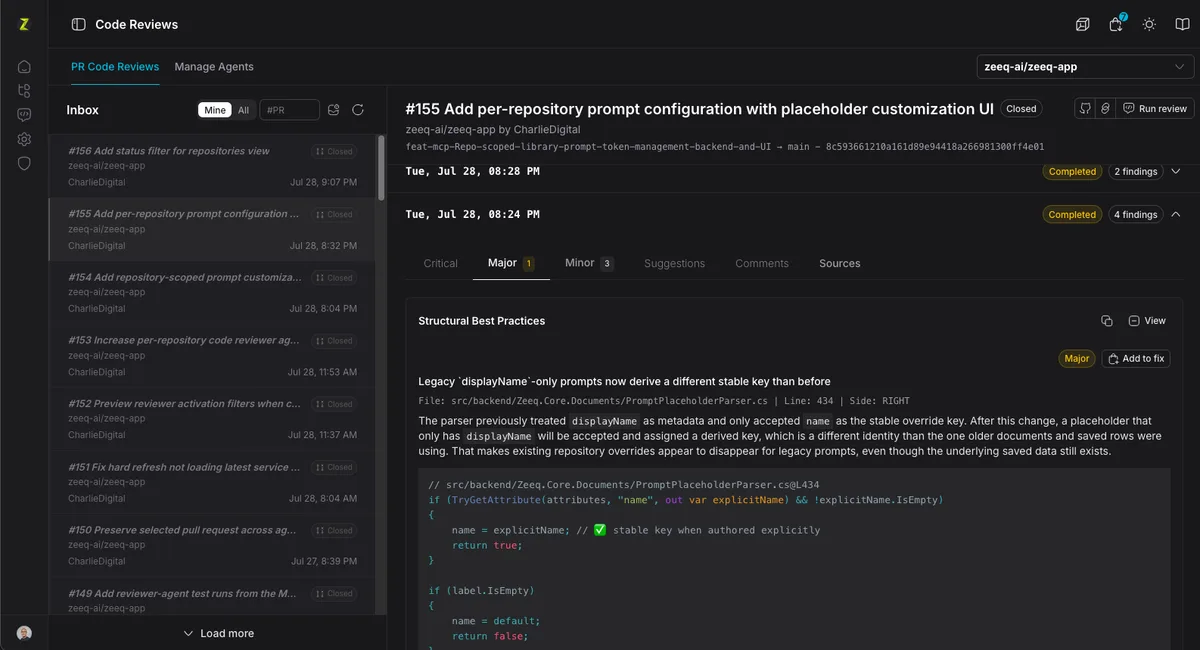Toggle the sidebar panel icon beside Code Reviews
1200x650 pixels.
[78, 24]
